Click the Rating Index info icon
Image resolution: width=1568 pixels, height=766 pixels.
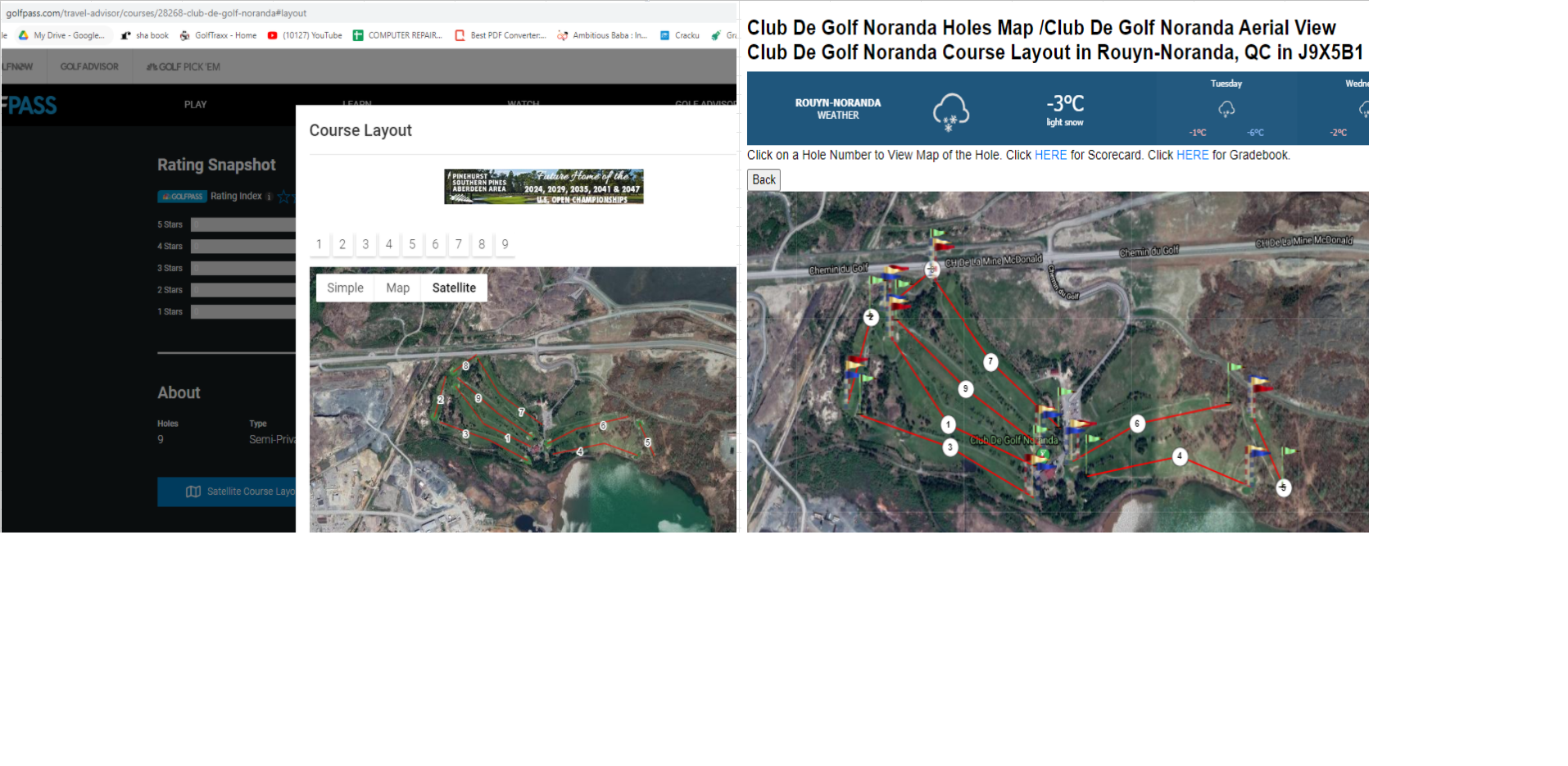coord(270,197)
